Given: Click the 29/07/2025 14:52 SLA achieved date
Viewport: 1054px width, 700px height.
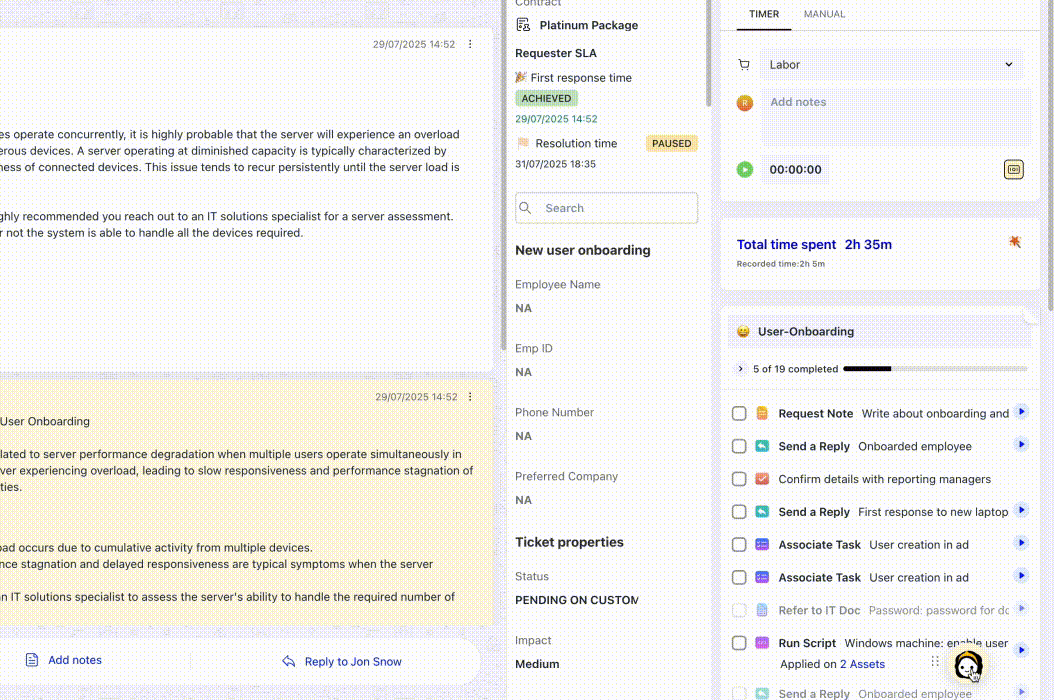Looking at the screenshot, I should pyautogui.click(x=556, y=119).
